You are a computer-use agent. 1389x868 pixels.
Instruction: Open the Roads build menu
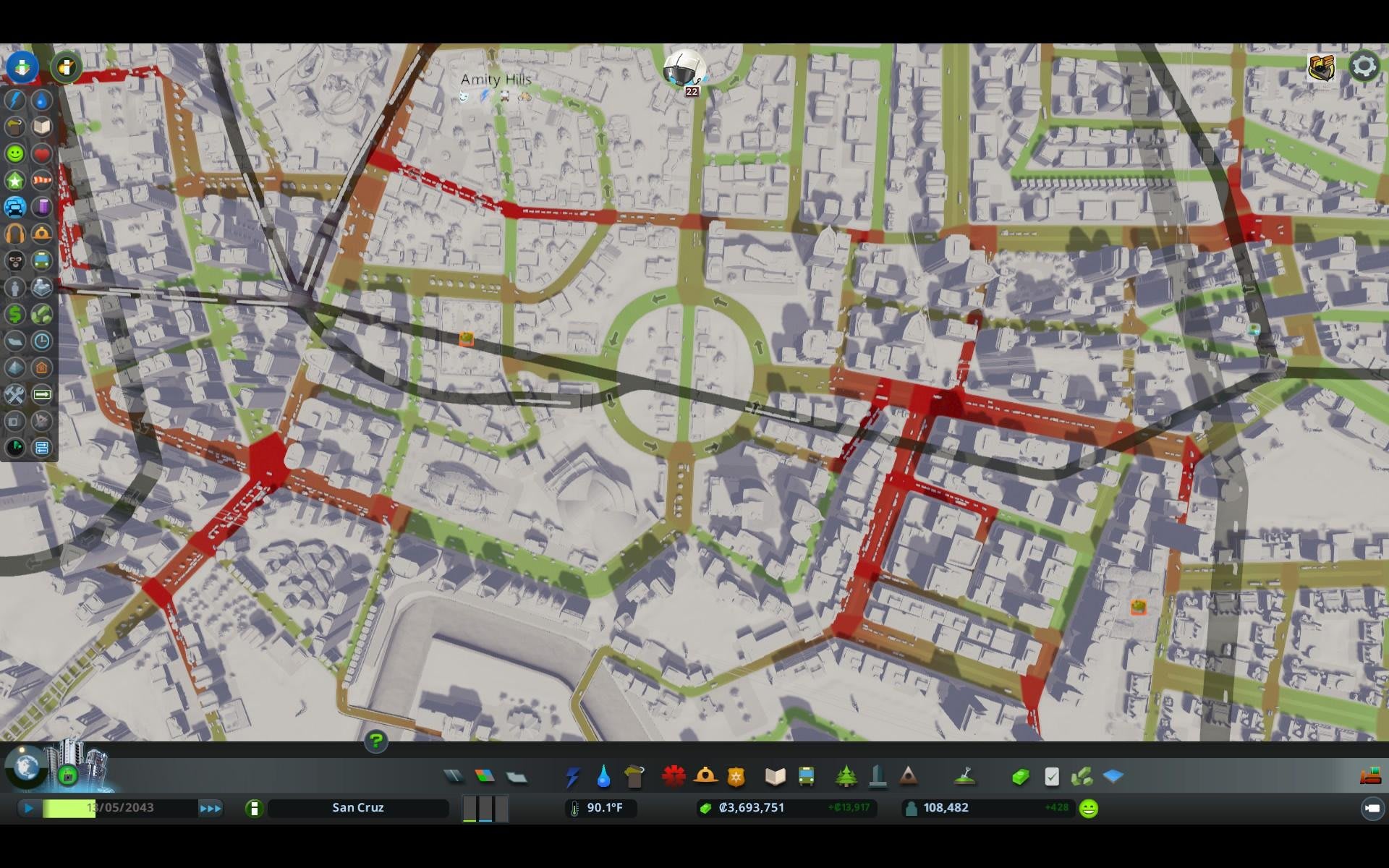[x=454, y=777]
